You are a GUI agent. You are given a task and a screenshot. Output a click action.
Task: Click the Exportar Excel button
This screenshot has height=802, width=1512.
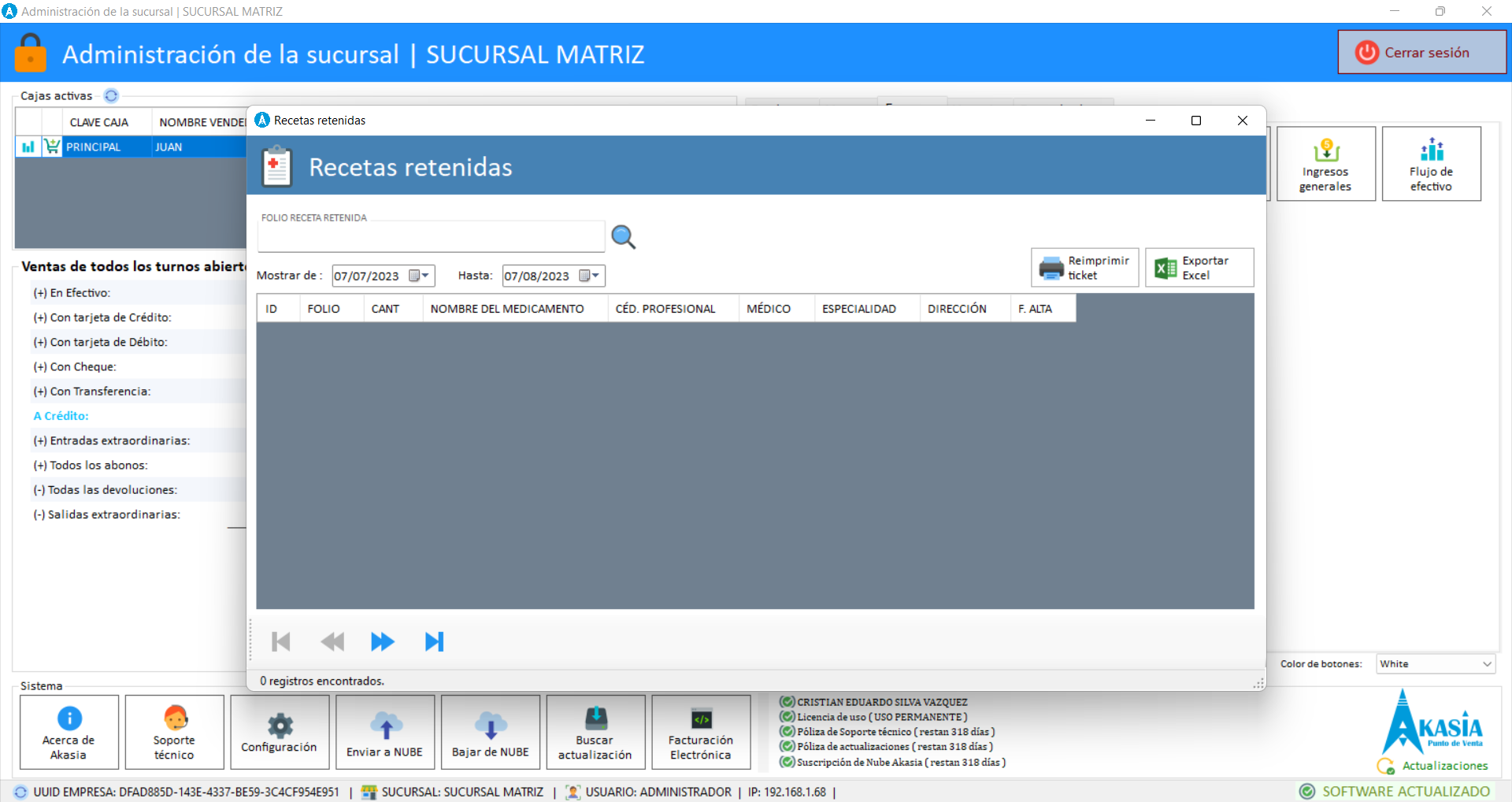(1199, 268)
